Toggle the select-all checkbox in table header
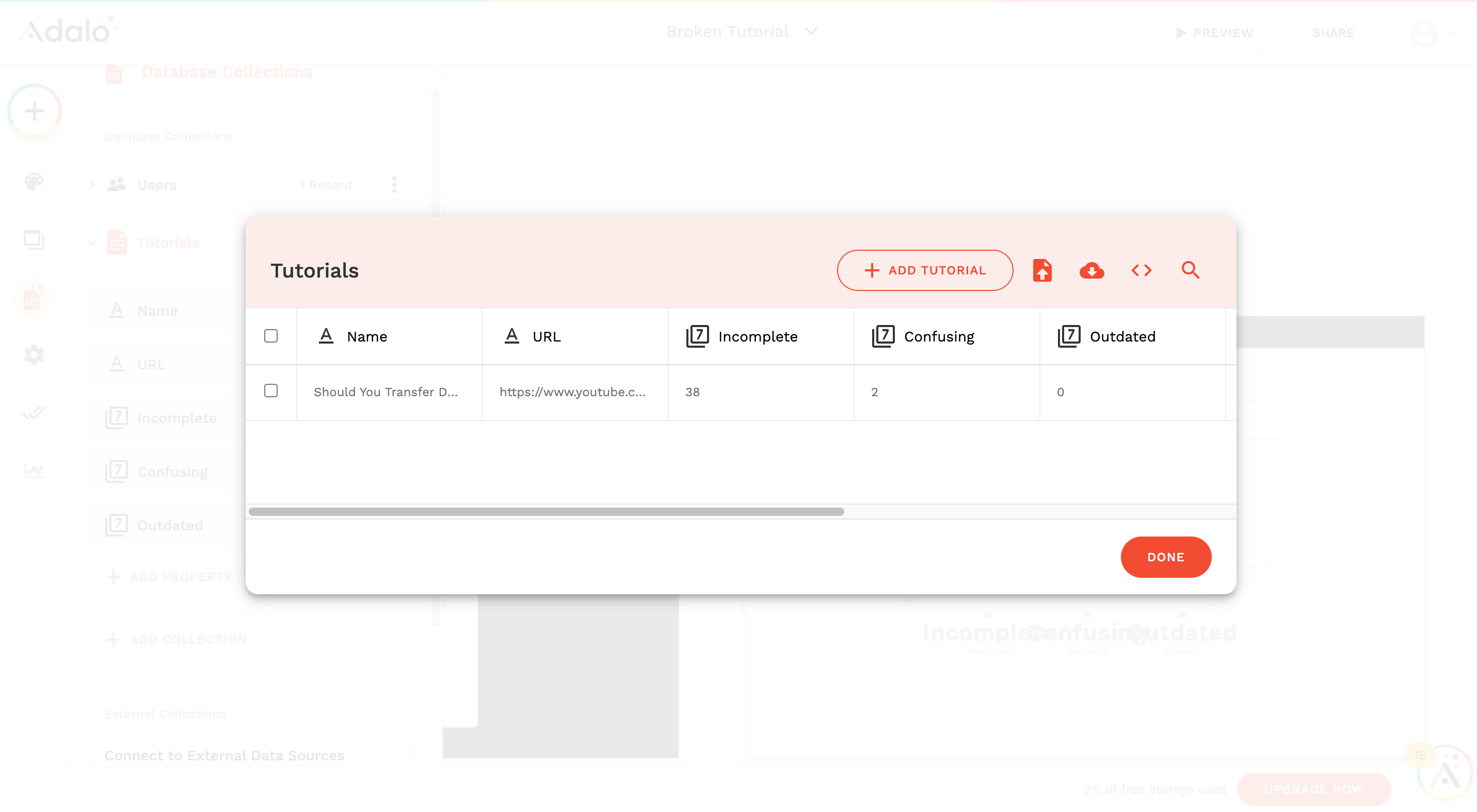 (x=270, y=336)
